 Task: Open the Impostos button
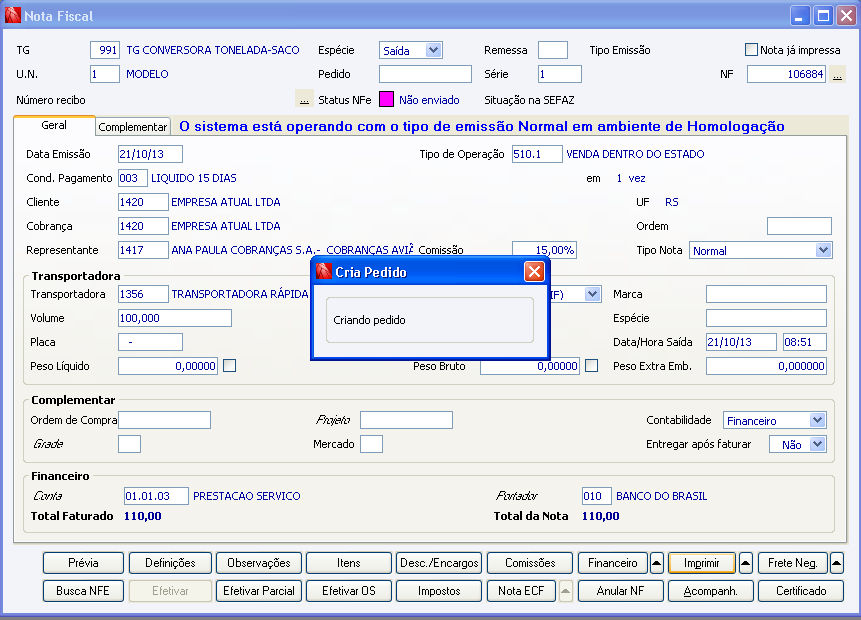tap(439, 591)
